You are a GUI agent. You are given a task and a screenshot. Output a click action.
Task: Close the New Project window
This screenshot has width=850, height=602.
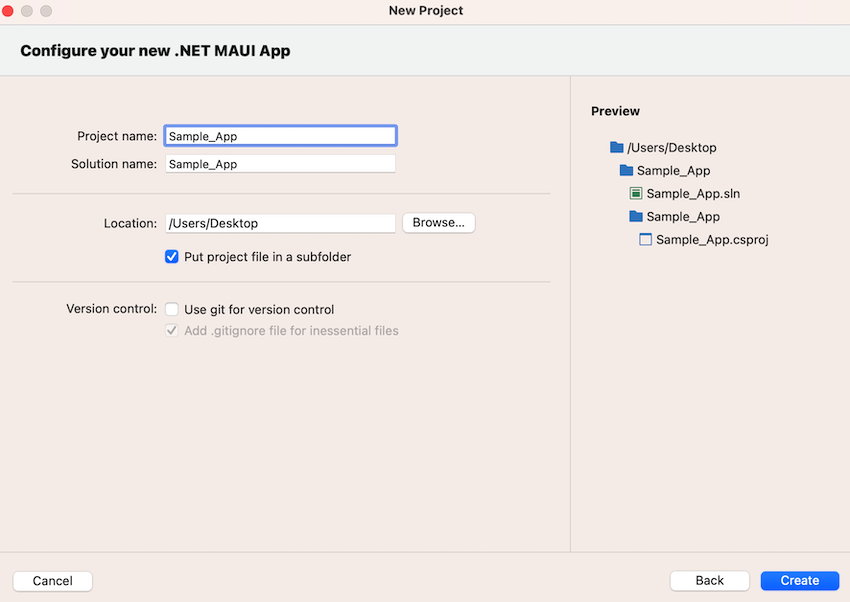point(8,11)
